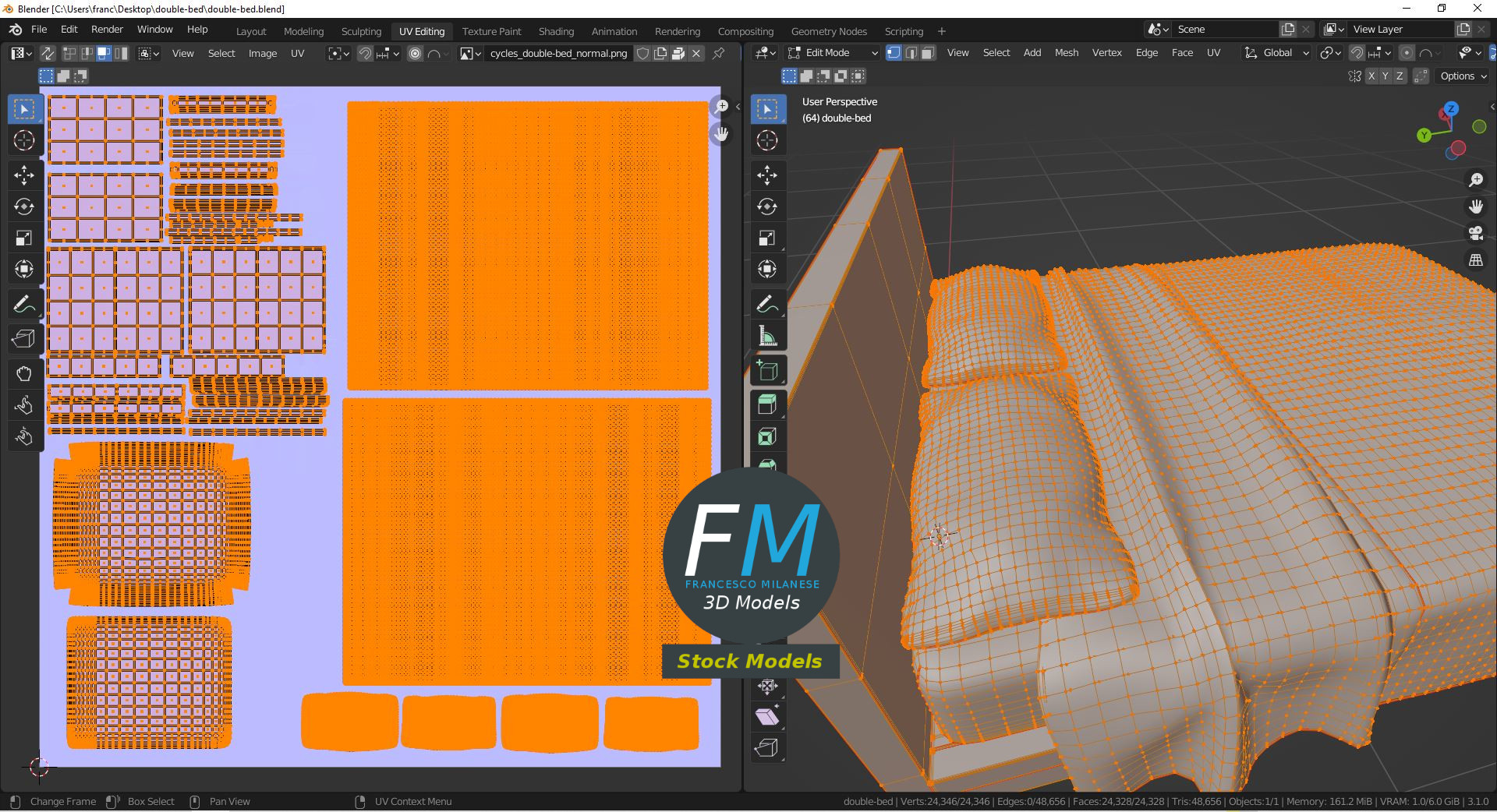The height and width of the screenshot is (812, 1497).
Task: Pin the image in UV editor header
Action: point(718,53)
